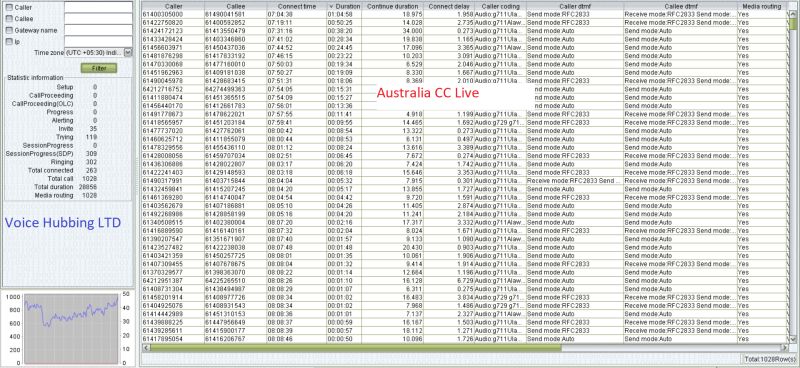
Task: Click the Total connected statistic value 263
Action: [x=91, y=170]
